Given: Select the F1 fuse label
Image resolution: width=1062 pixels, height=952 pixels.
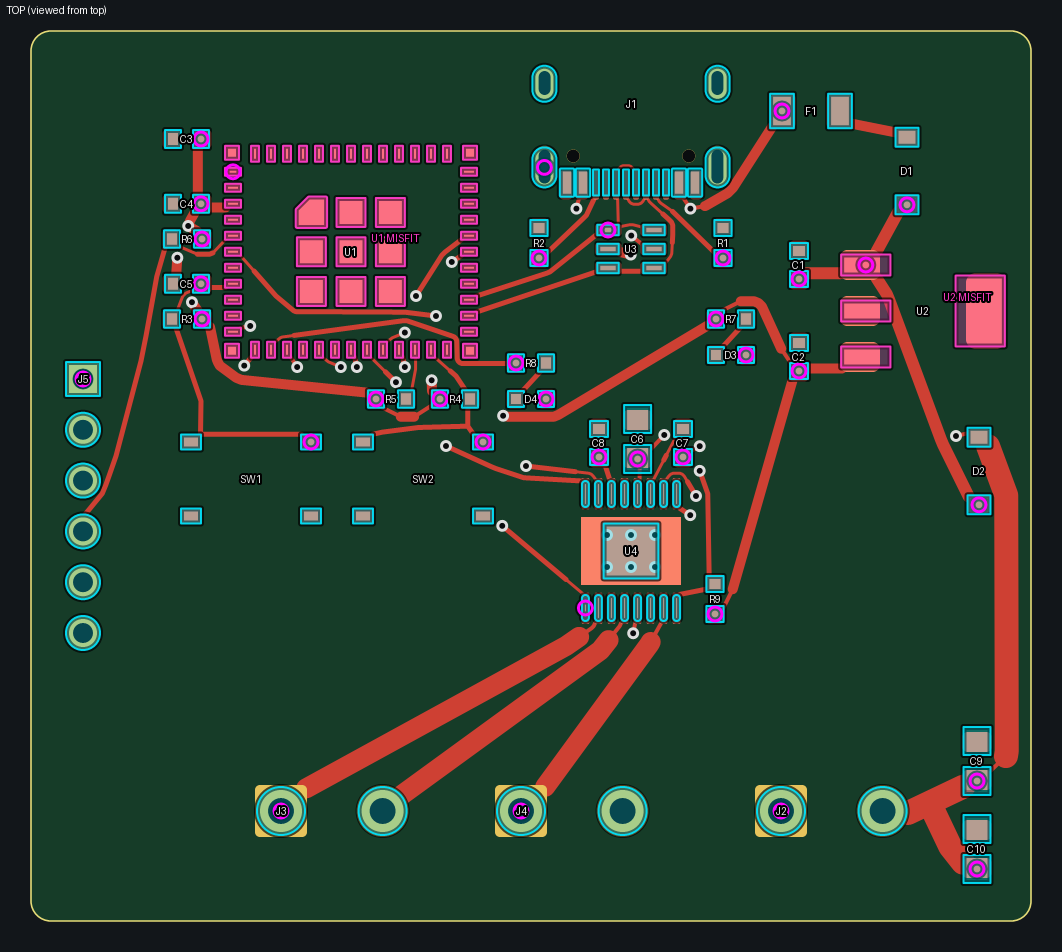Looking at the screenshot, I should (811, 112).
